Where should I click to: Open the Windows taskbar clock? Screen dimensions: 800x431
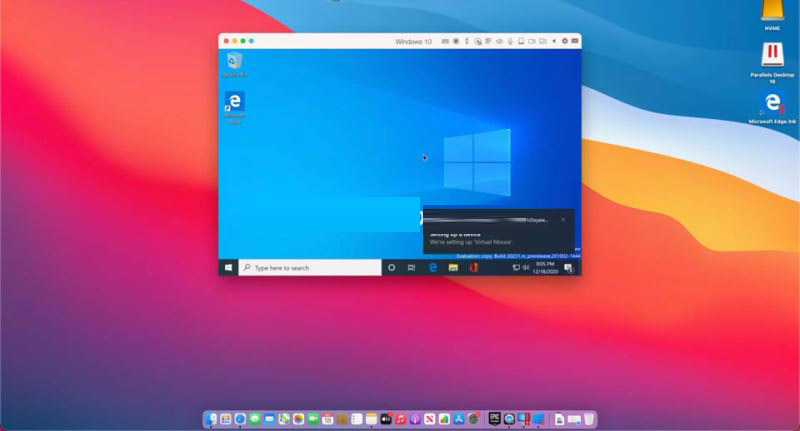(545, 268)
